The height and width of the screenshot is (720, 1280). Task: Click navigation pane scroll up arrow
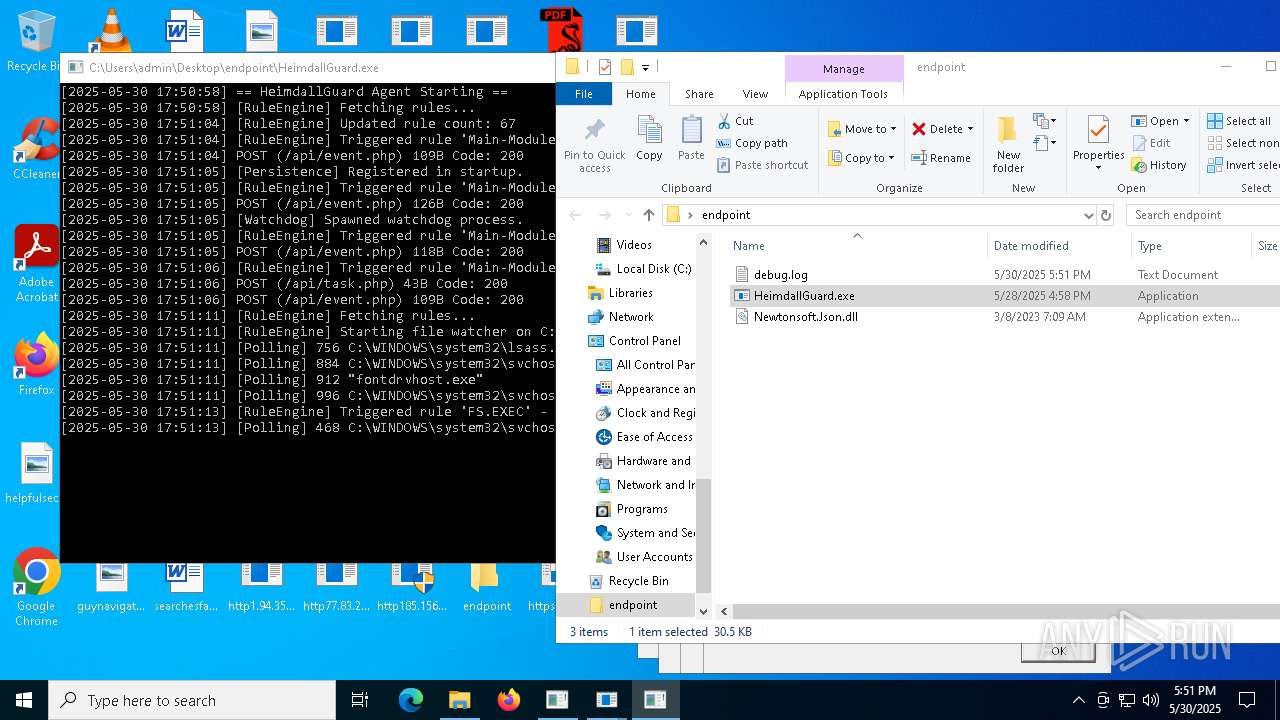(703, 243)
